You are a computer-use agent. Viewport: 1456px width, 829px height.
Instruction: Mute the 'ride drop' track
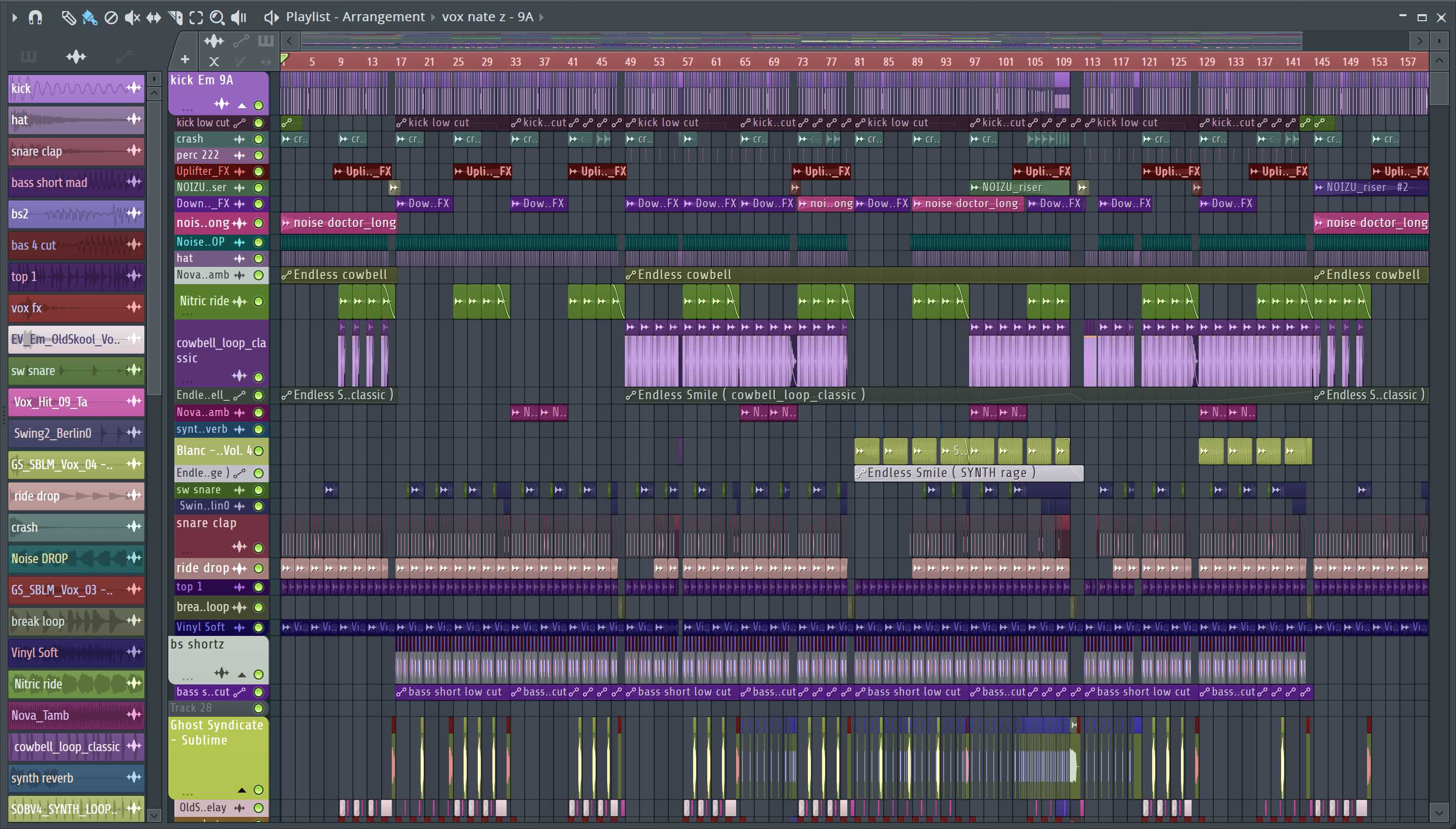coord(258,568)
